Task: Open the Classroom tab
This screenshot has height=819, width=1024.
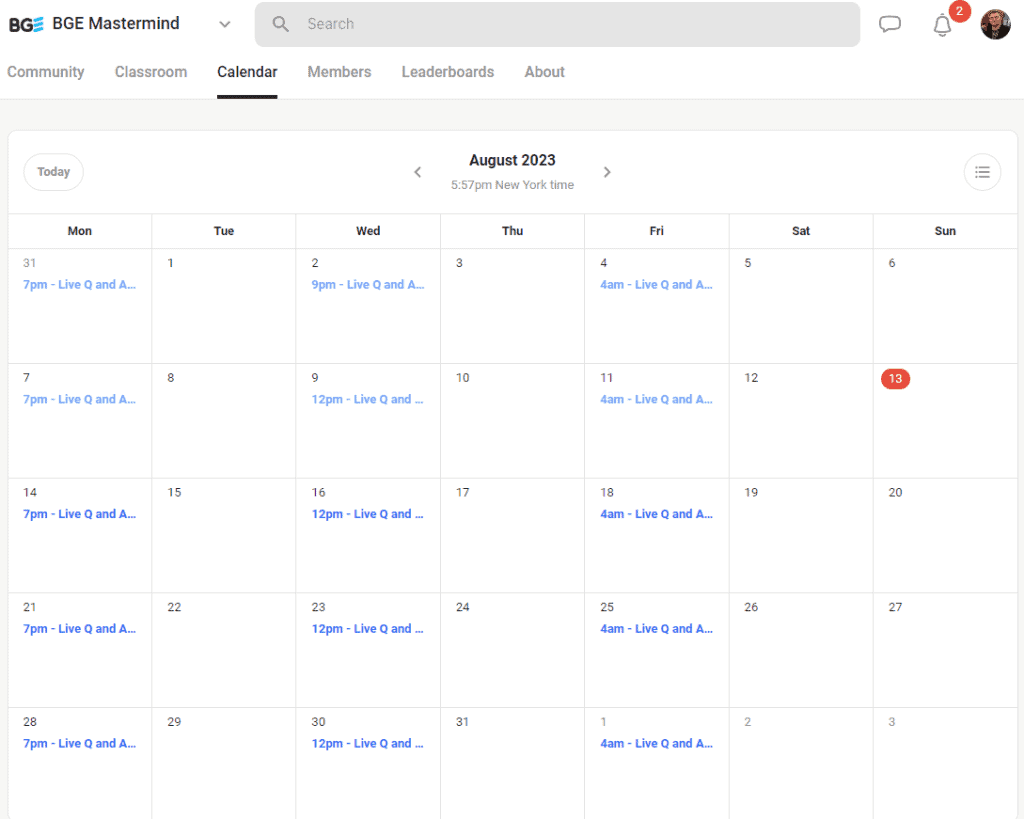Action: pos(151,72)
